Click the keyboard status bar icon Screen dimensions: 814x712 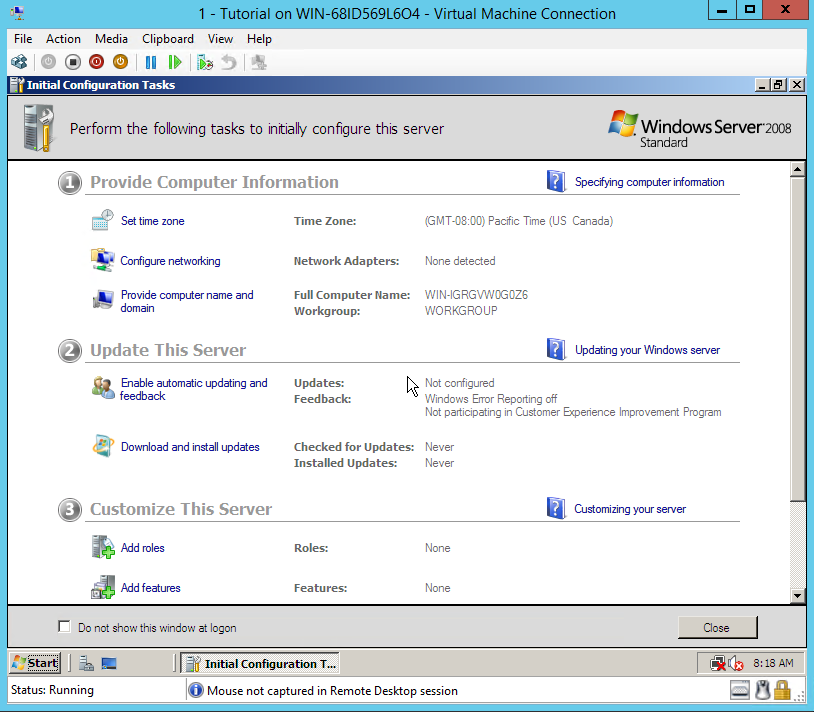coord(740,690)
